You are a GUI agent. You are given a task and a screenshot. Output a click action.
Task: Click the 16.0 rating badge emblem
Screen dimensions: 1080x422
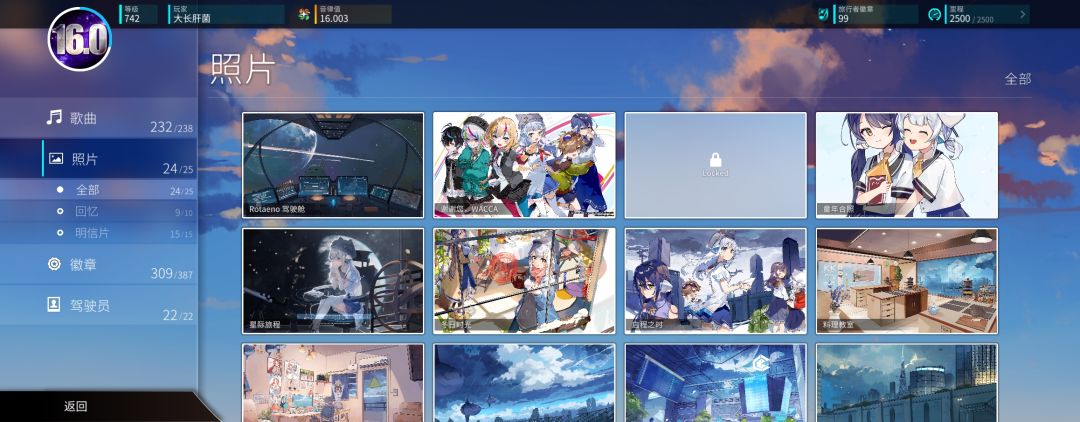coord(79,39)
